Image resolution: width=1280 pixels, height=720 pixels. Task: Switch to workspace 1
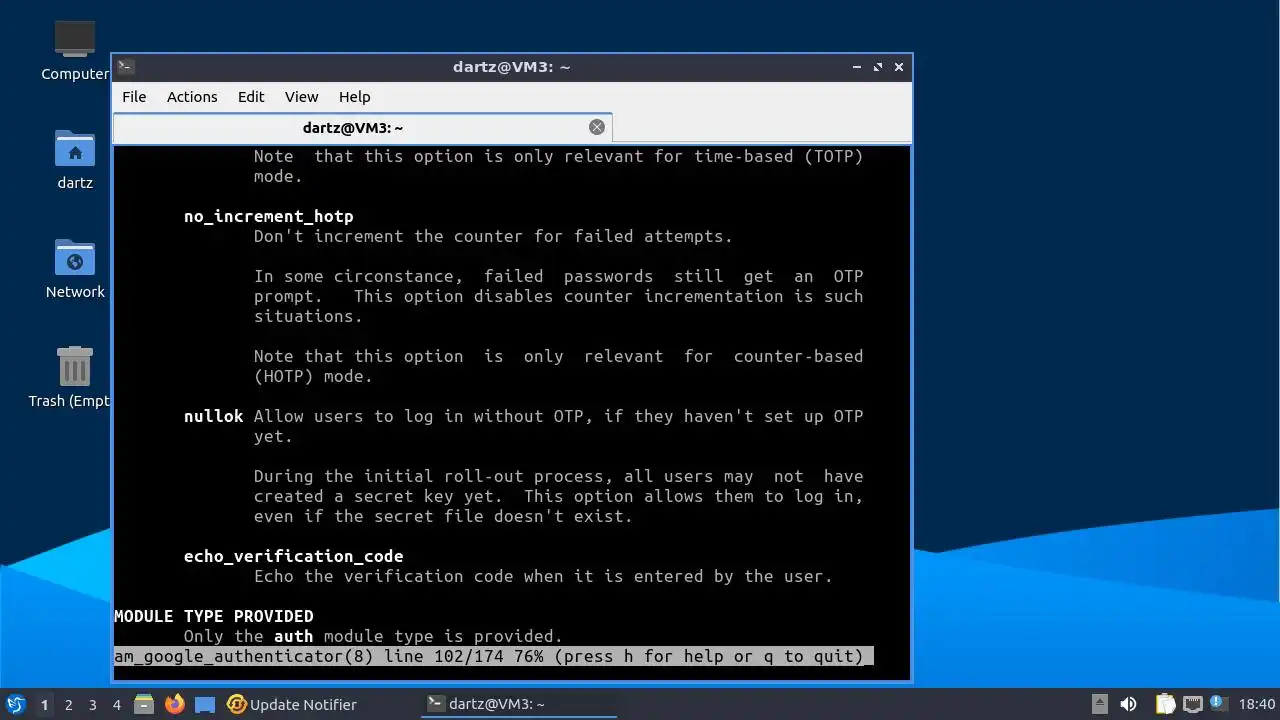coord(44,704)
